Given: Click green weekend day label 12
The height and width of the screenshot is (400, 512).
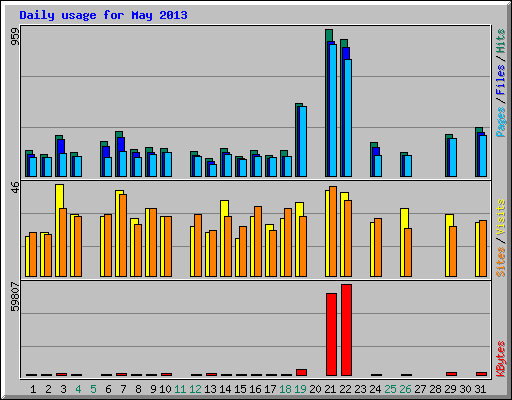Looking at the screenshot, I should [195, 389].
